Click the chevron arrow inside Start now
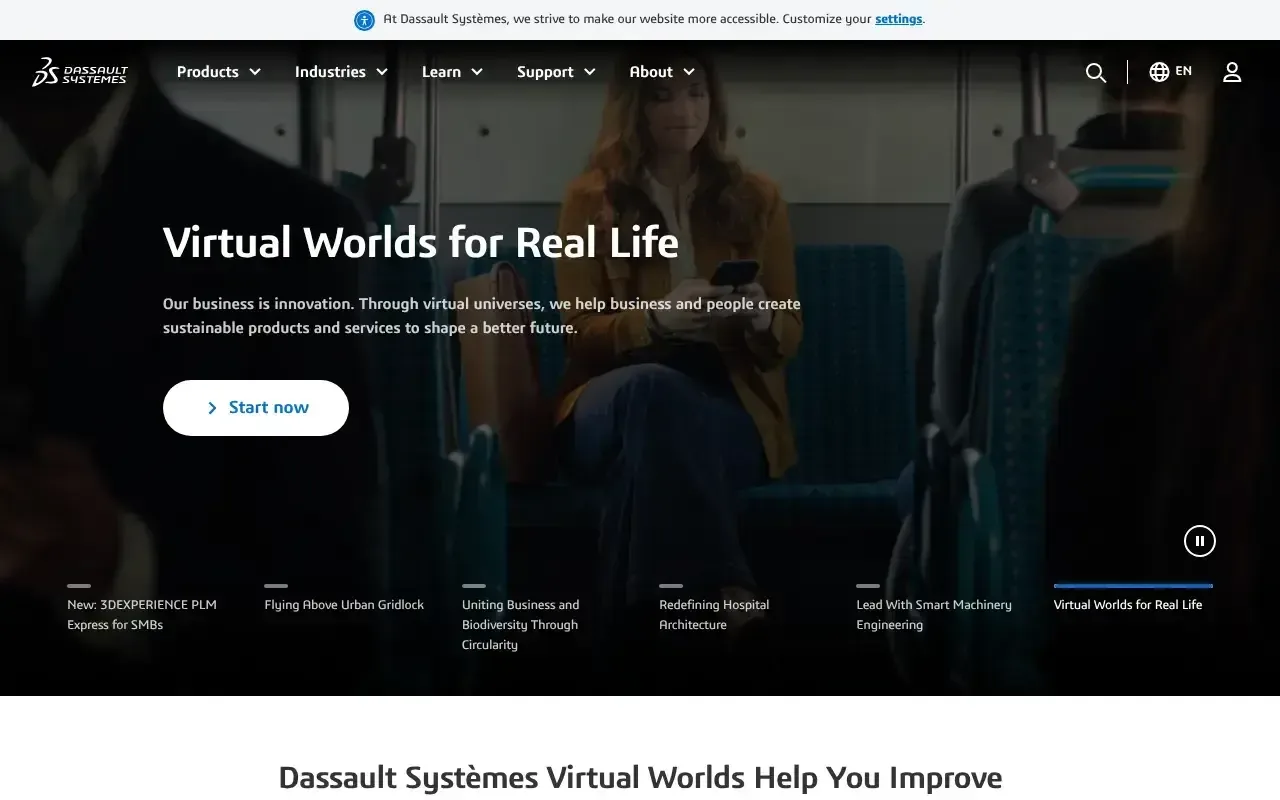The width and height of the screenshot is (1280, 800). 212,407
